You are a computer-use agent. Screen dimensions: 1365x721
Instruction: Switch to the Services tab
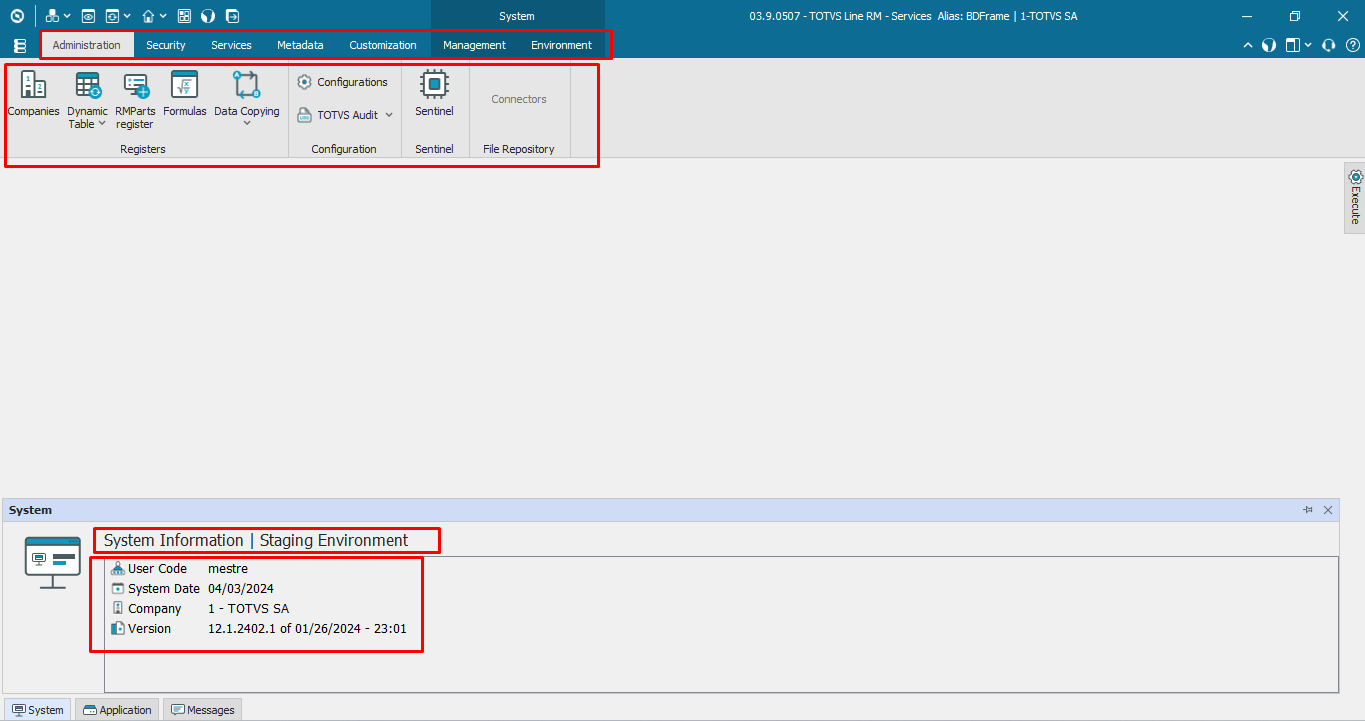[231, 45]
